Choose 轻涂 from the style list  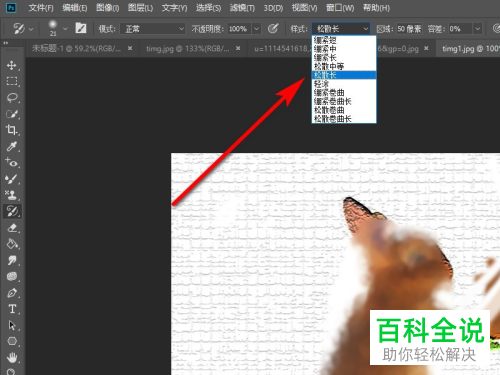344,84
